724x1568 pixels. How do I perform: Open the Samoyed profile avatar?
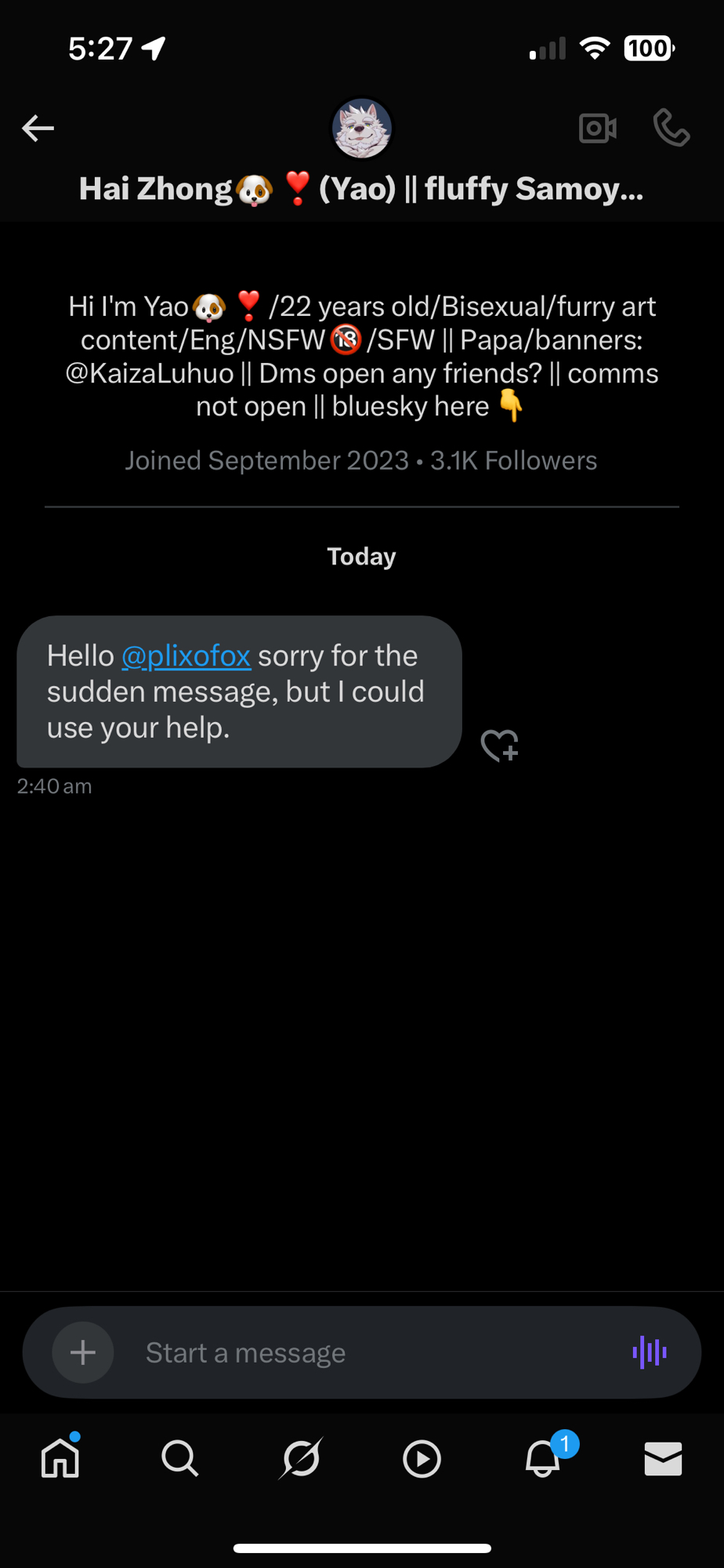(x=362, y=128)
